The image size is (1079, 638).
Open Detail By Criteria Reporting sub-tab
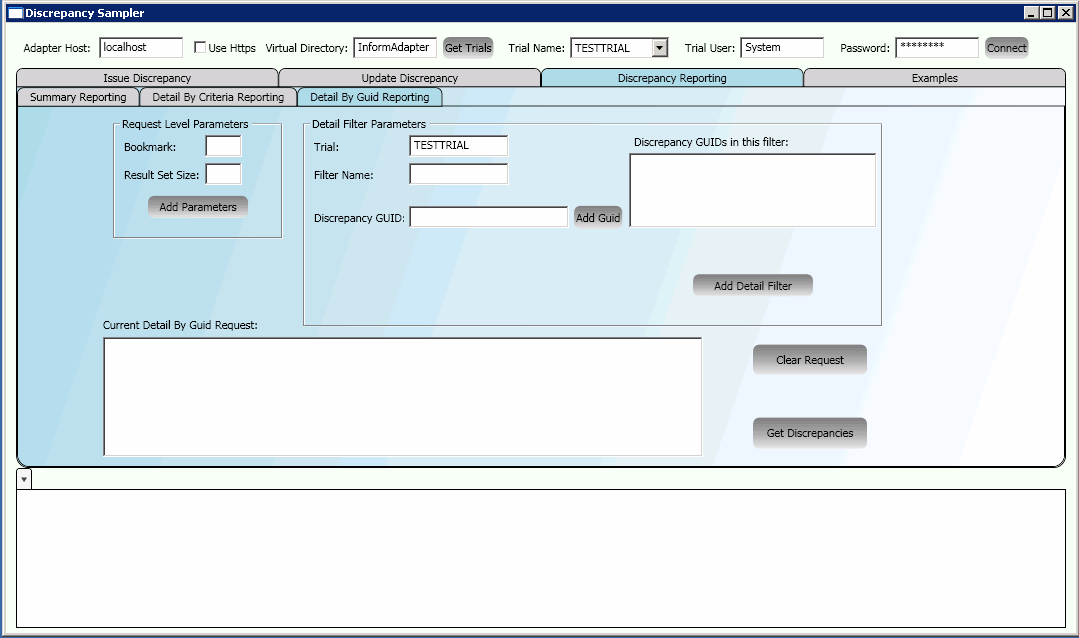[x=218, y=97]
